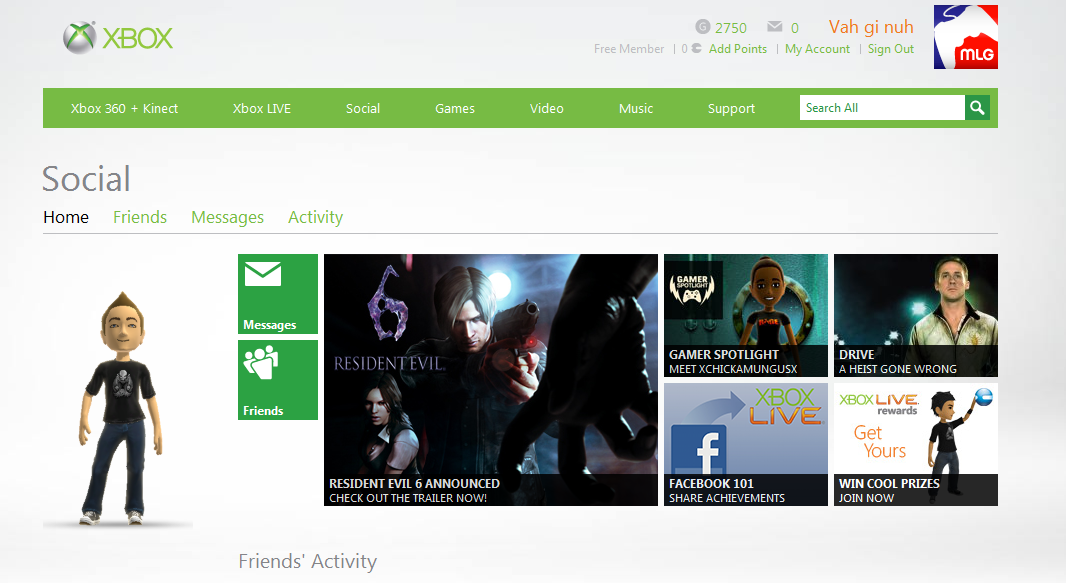Image resolution: width=1066 pixels, height=583 pixels.
Task: Open Games menu
Action: (x=455, y=108)
